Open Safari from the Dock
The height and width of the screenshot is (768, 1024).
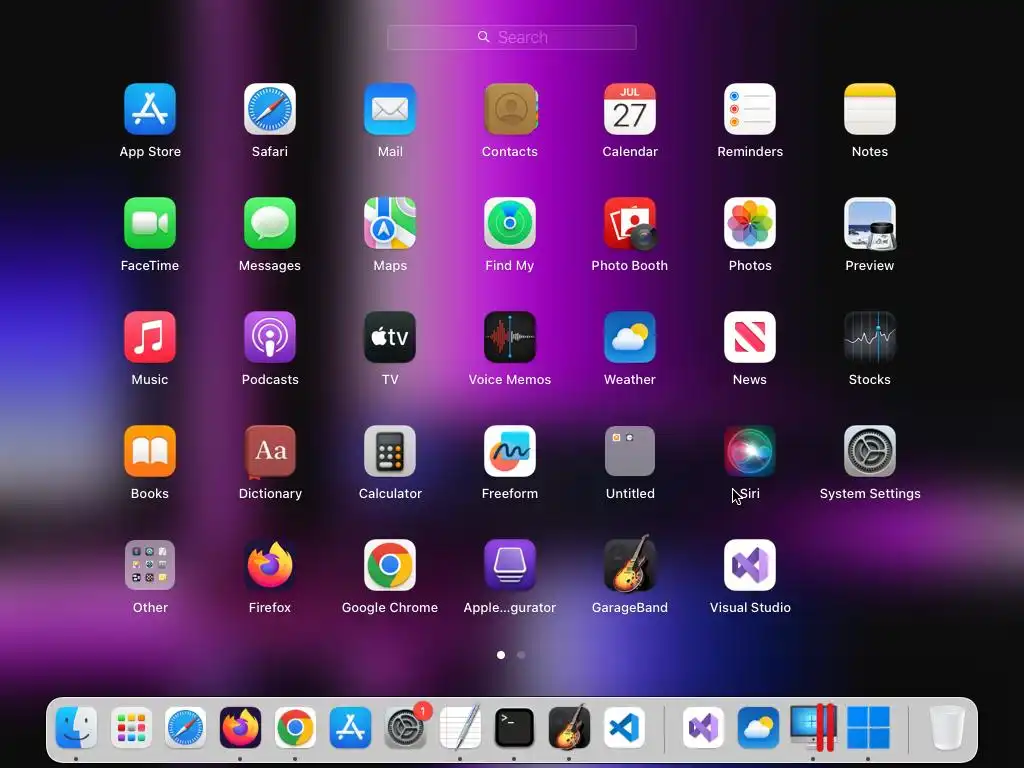(x=185, y=727)
